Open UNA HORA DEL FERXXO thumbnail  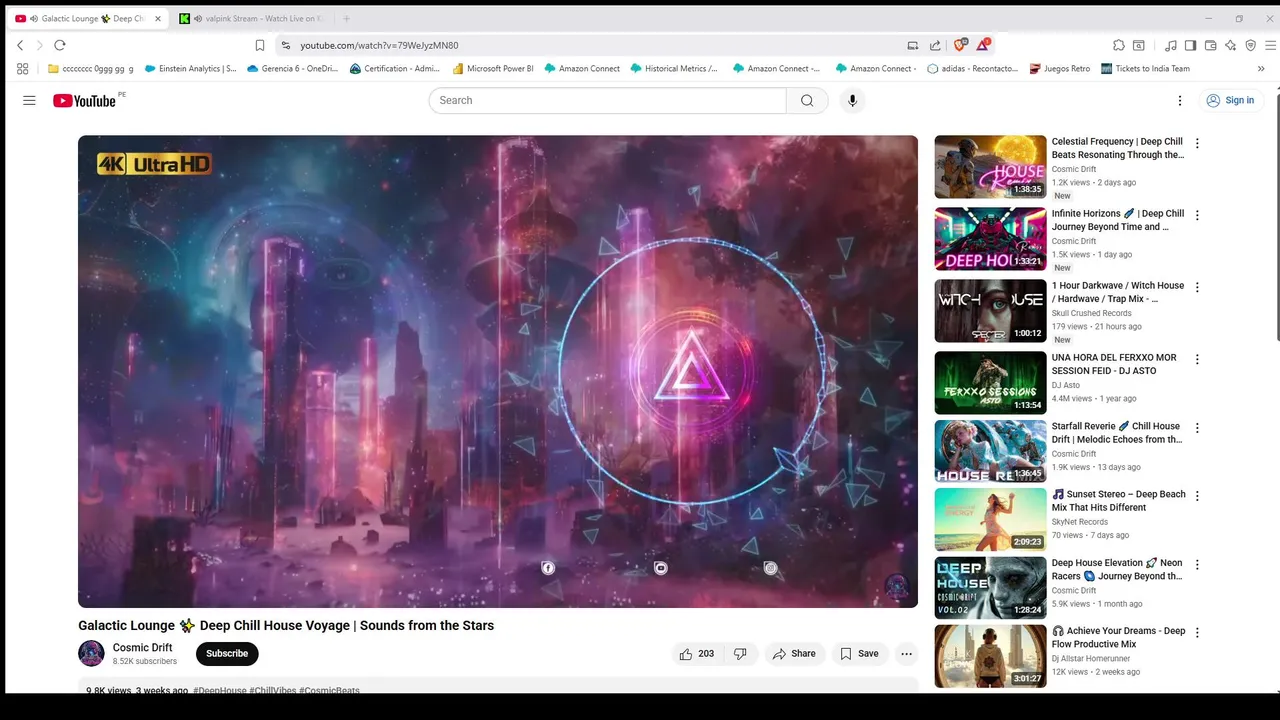990,383
